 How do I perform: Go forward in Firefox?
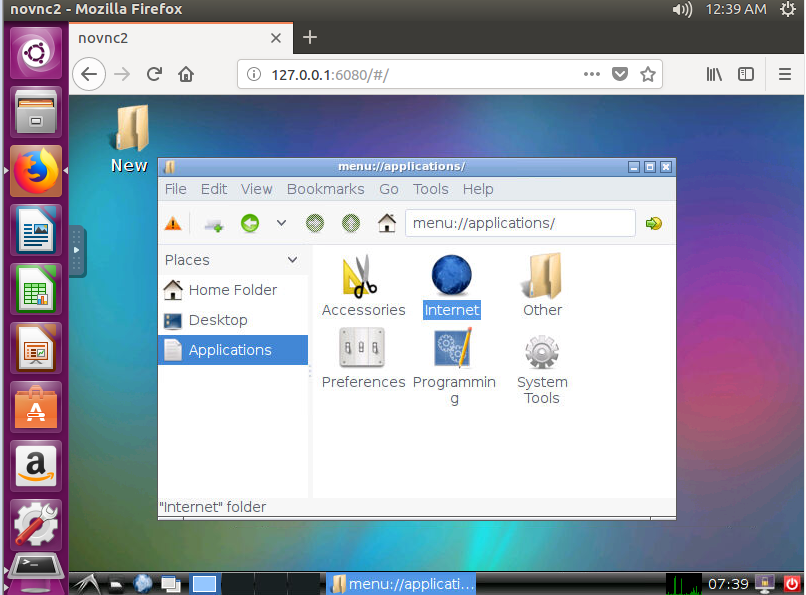(122, 75)
